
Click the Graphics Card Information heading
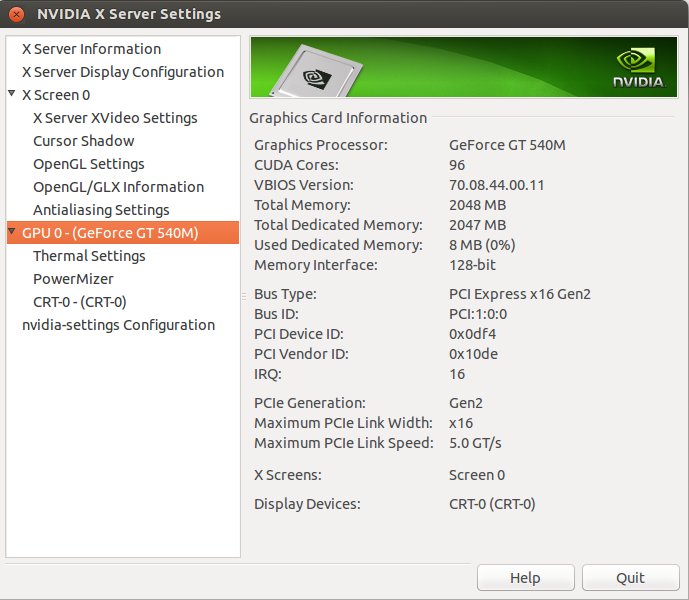[338, 118]
